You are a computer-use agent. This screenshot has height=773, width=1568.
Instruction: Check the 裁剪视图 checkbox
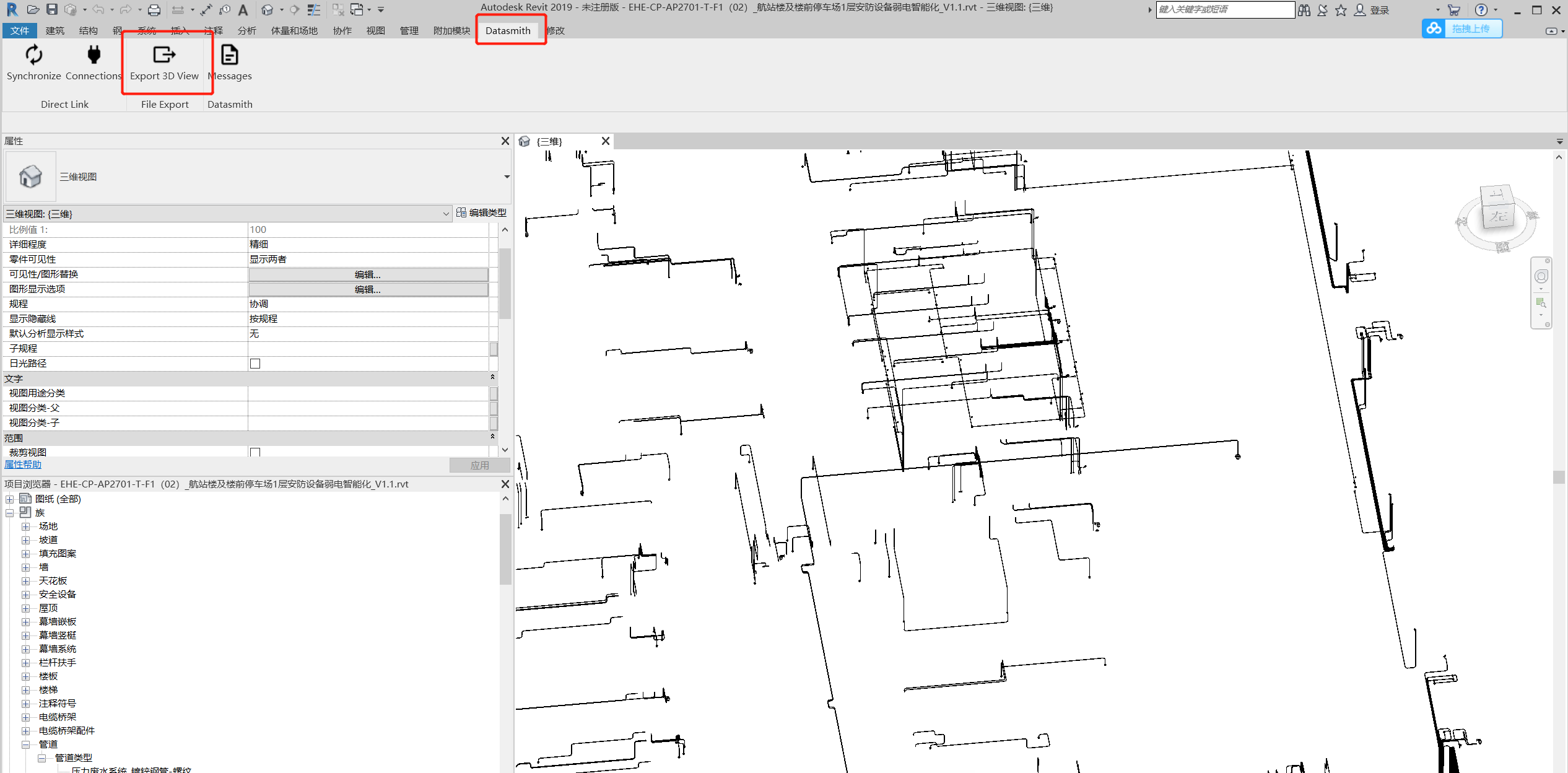[255, 452]
